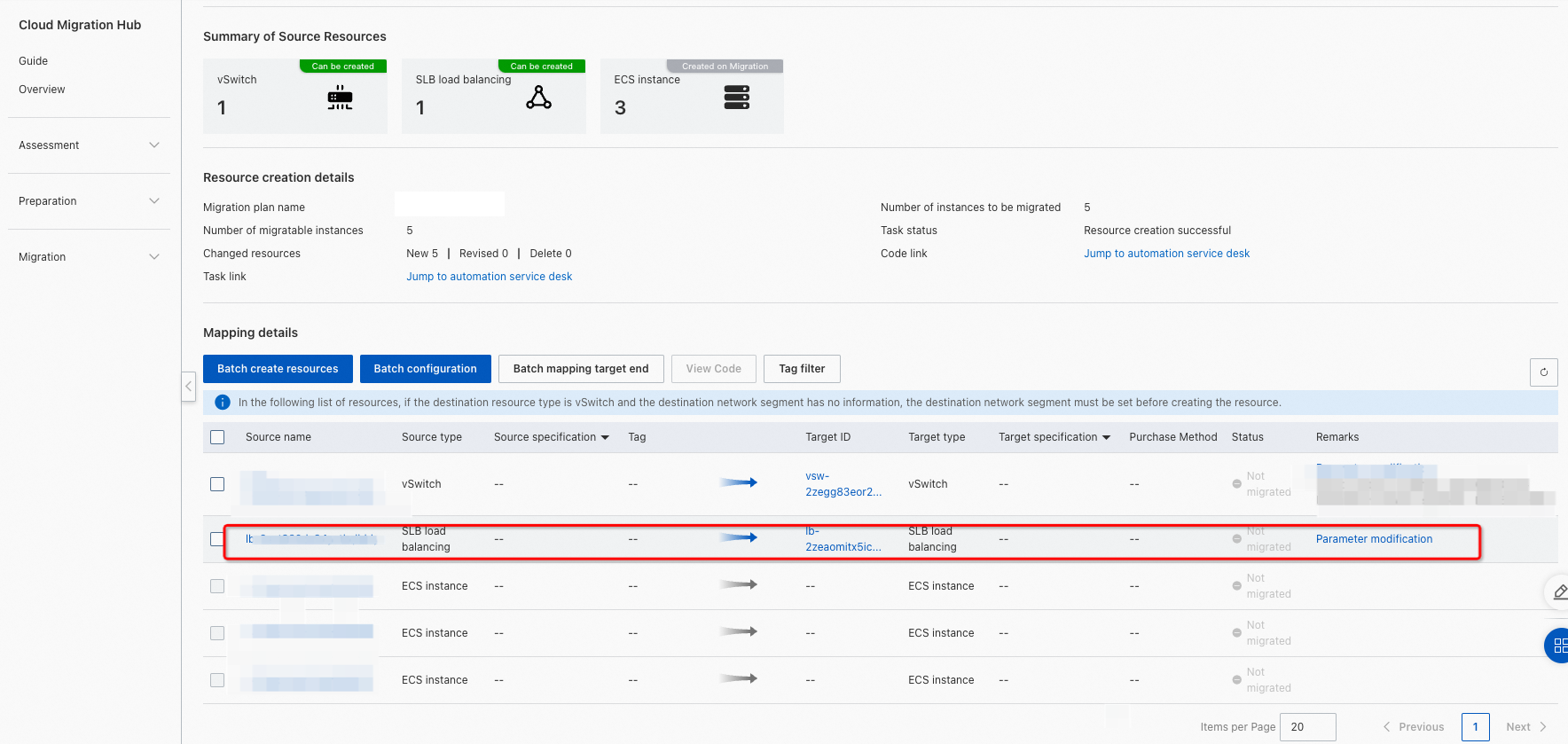Select all rows with header checkbox
Screen dimensions: 1568x744
(x=217, y=437)
